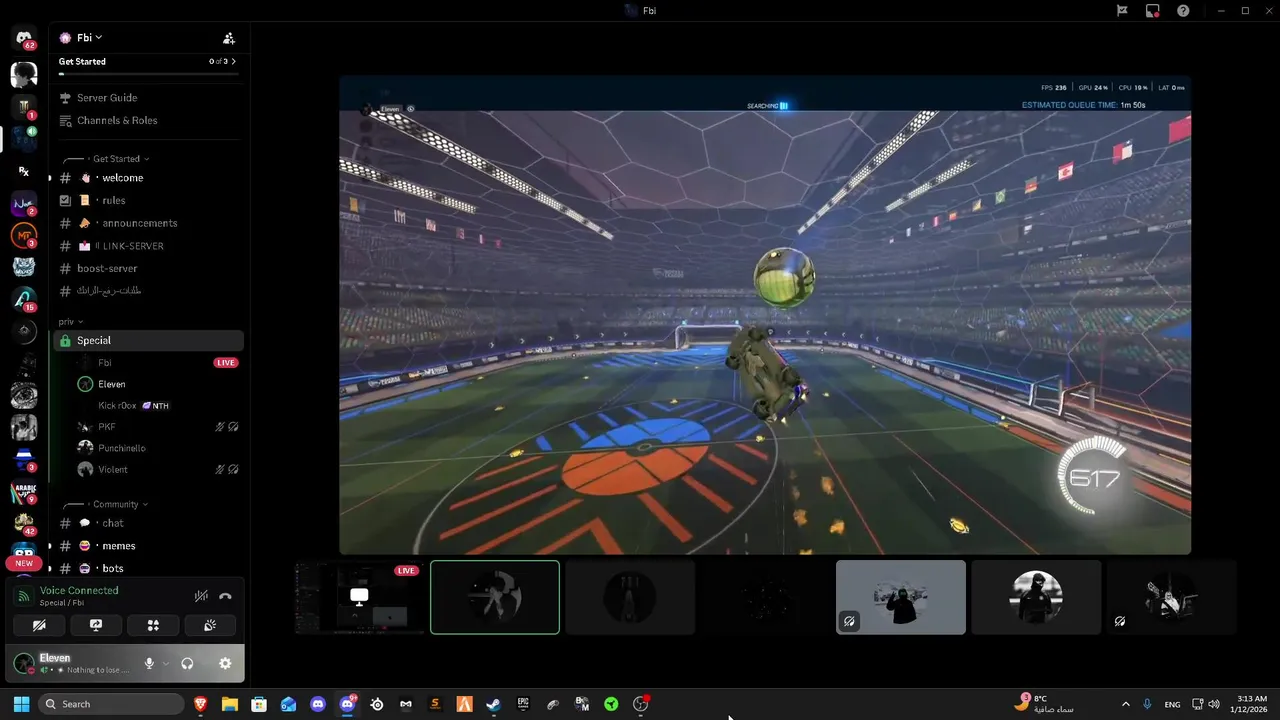Expand Get Started checklist 0 of 3
This screenshot has height=720, width=1280.
point(223,62)
